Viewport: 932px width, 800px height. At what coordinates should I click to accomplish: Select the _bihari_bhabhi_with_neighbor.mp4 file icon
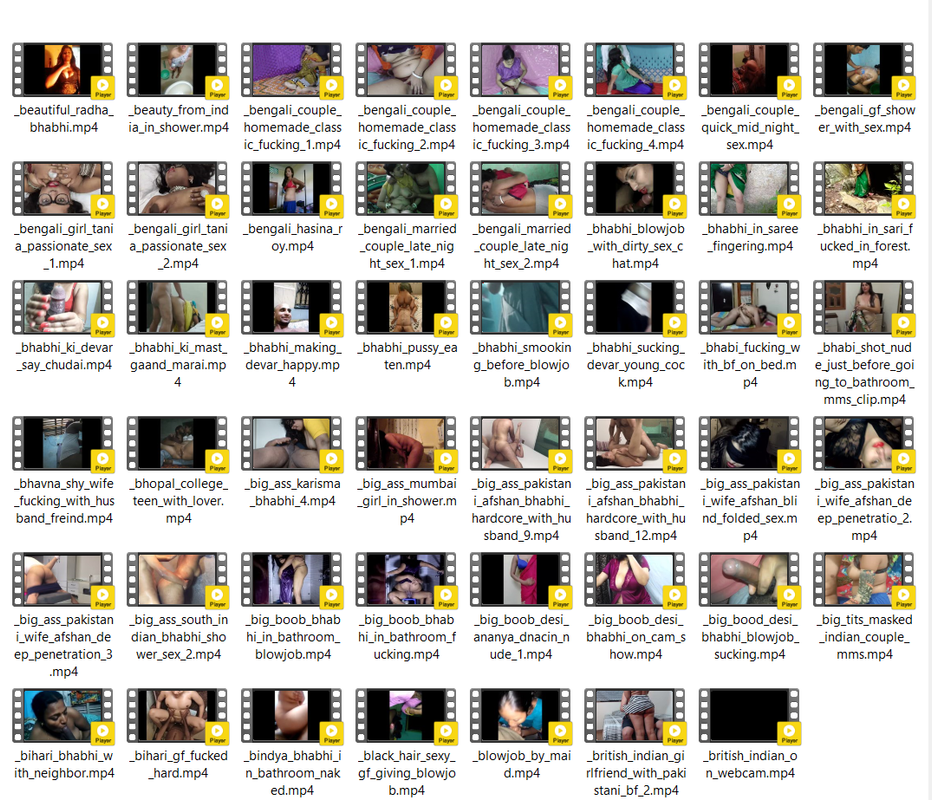pyautogui.click(x=64, y=716)
